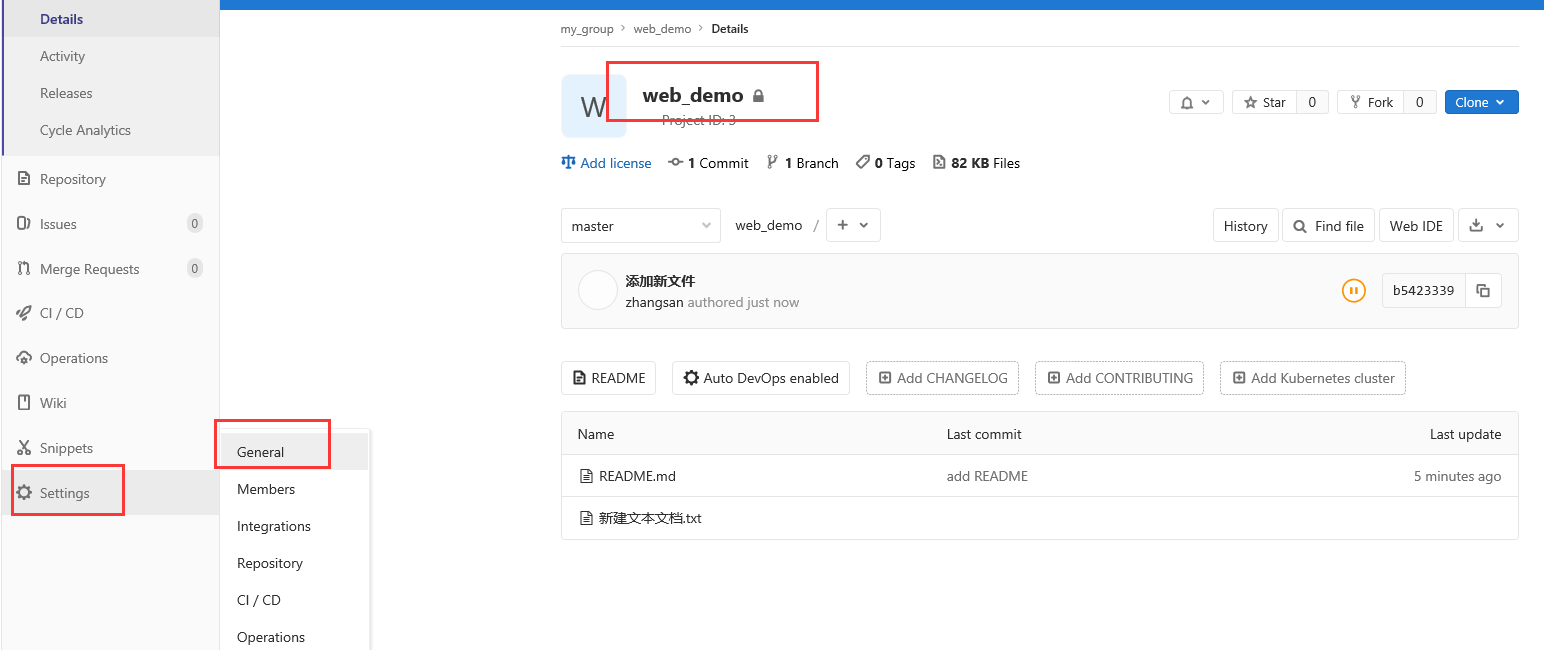
Task: Click the Issues icon in sidebar
Action: tap(24, 224)
